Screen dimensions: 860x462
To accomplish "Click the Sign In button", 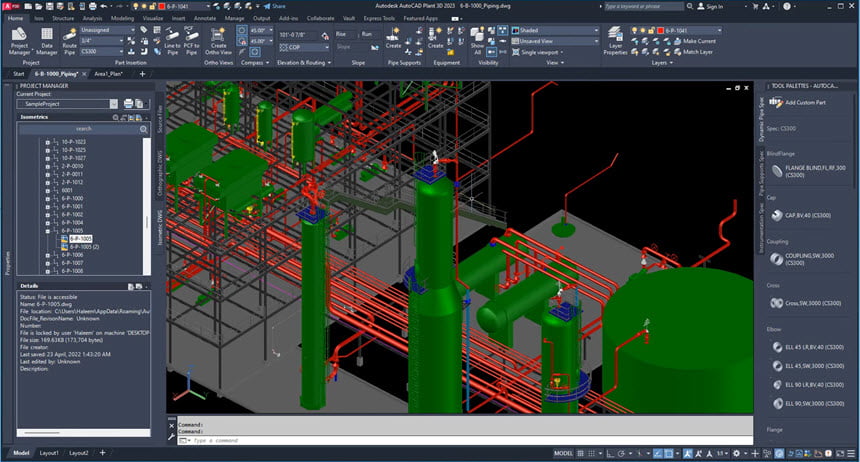I will coord(710,7).
